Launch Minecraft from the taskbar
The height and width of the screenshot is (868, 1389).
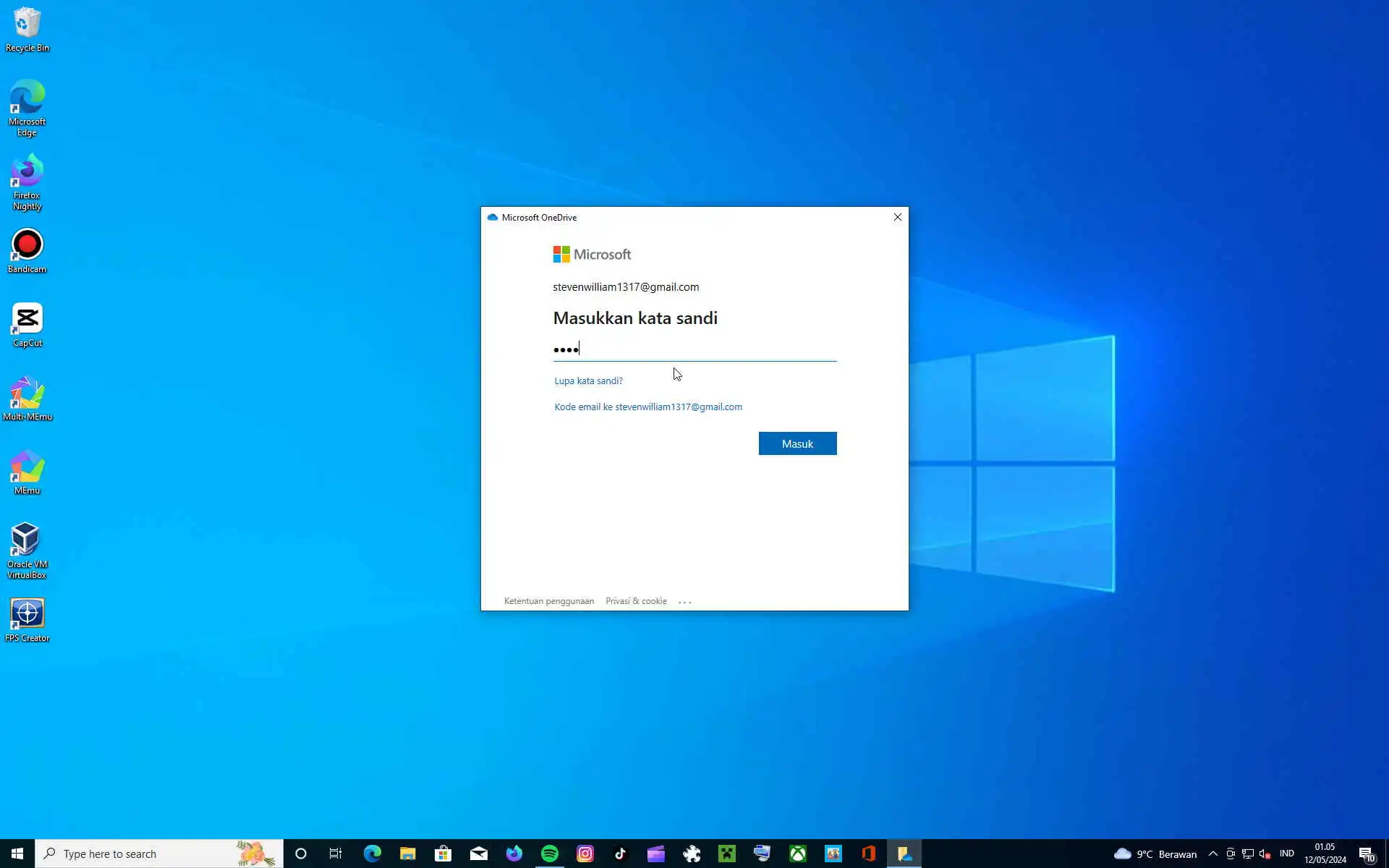tap(727, 854)
